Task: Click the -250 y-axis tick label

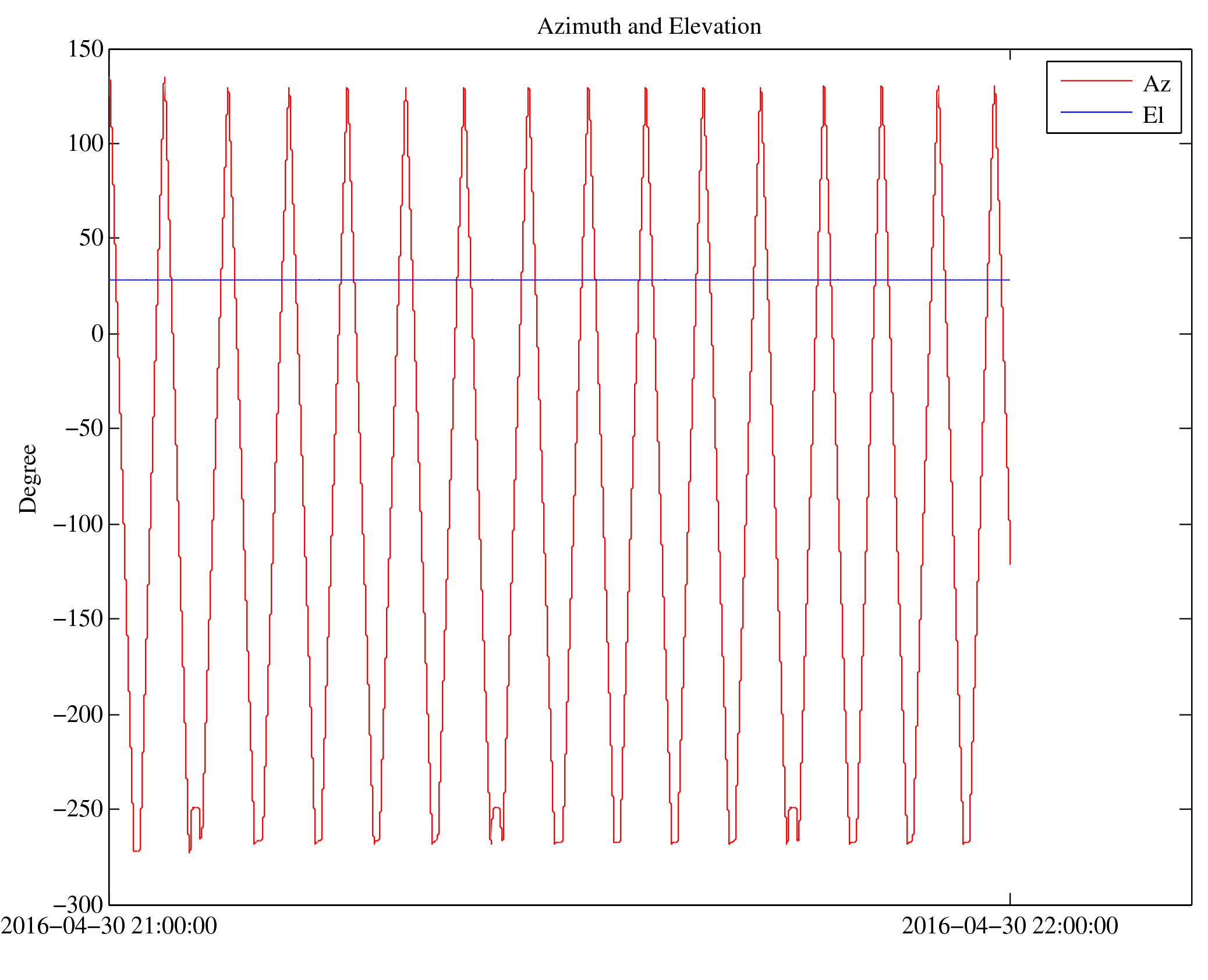Action: [77, 809]
